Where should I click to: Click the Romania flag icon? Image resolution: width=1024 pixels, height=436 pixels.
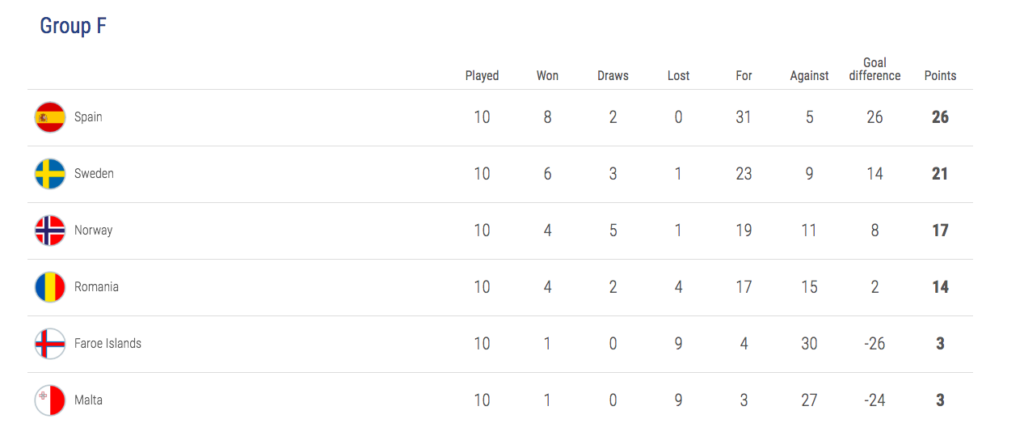(50, 287)
